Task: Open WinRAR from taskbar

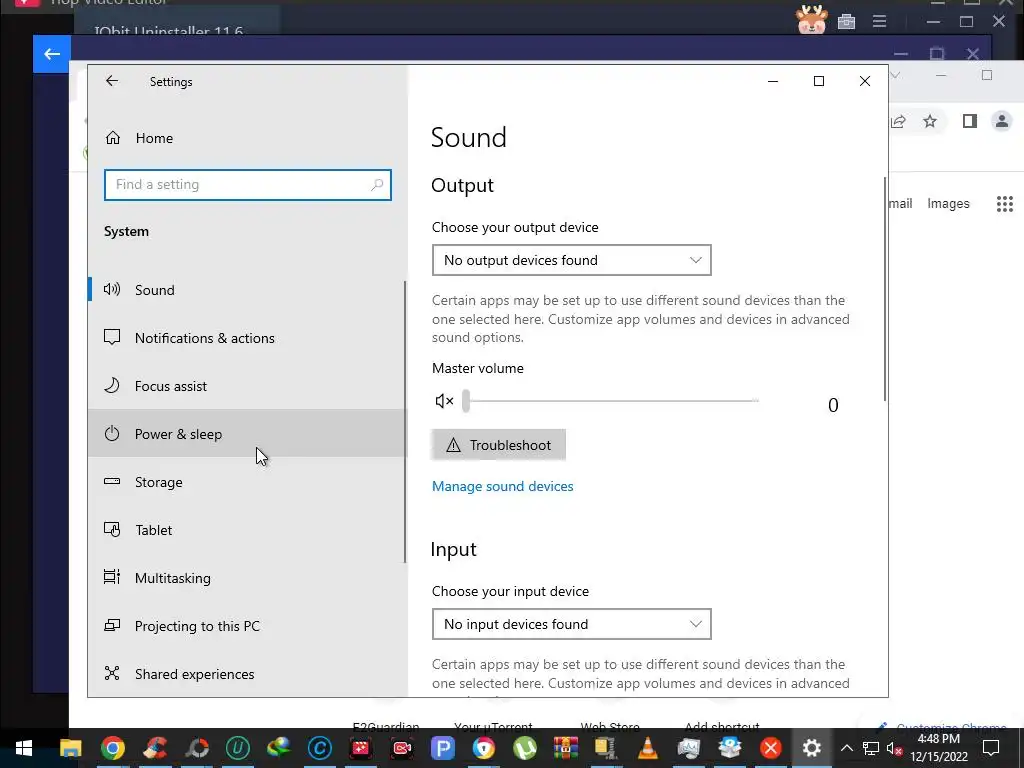Action: (566, 748)
